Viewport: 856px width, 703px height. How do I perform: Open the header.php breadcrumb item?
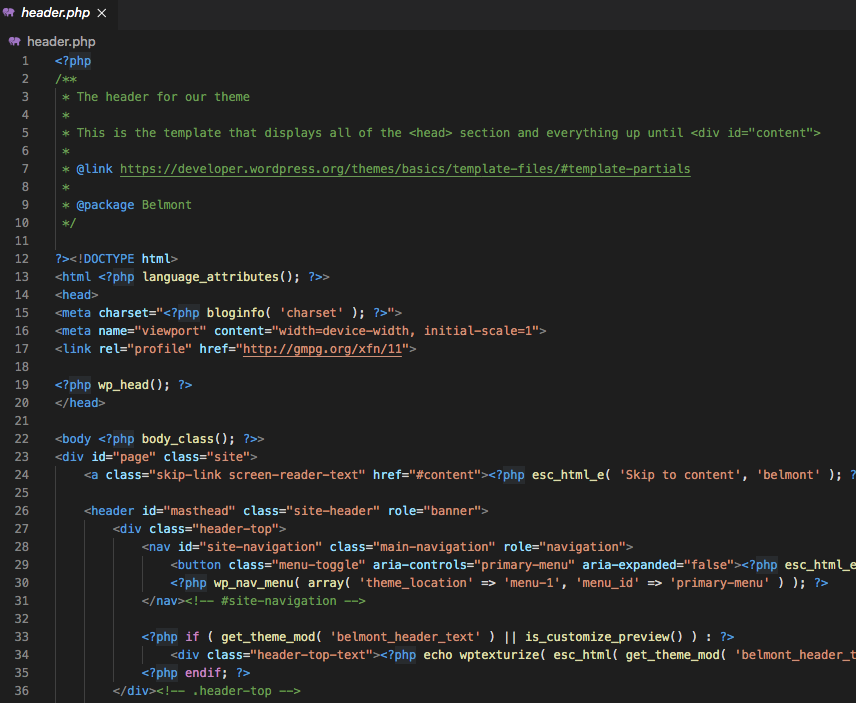61,41
